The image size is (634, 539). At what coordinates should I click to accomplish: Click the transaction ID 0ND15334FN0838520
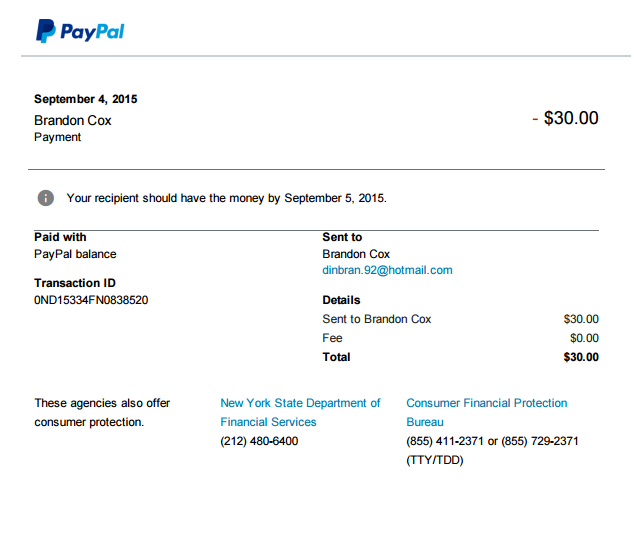tap(91, 300)
